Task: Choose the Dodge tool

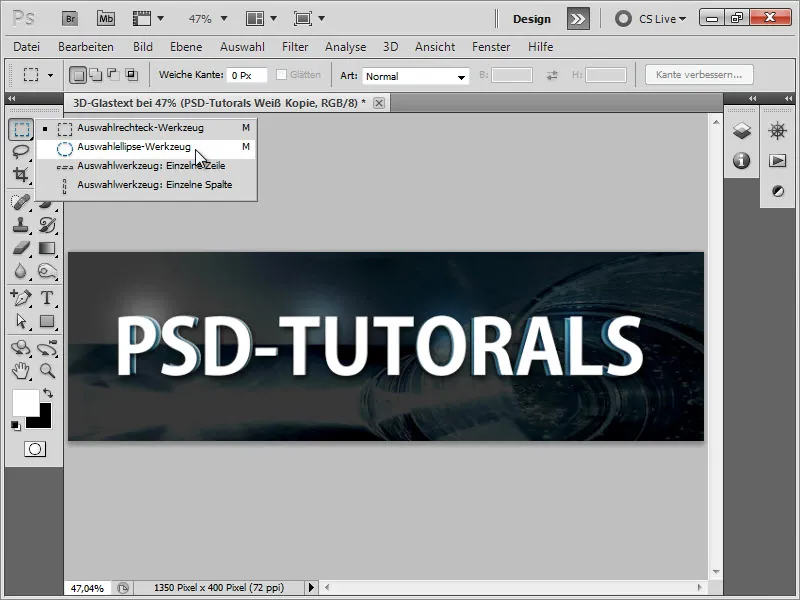Action: click(x=47, y=271)
